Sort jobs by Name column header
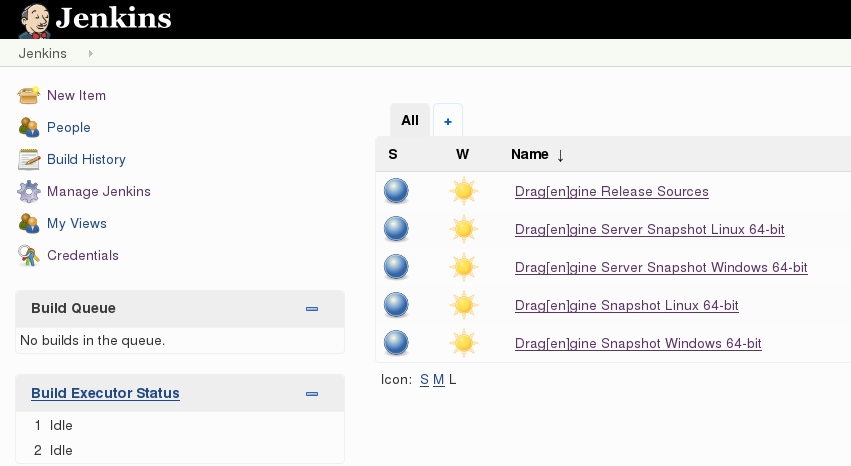Screen dimensions: 851x466 pos(530,155)
